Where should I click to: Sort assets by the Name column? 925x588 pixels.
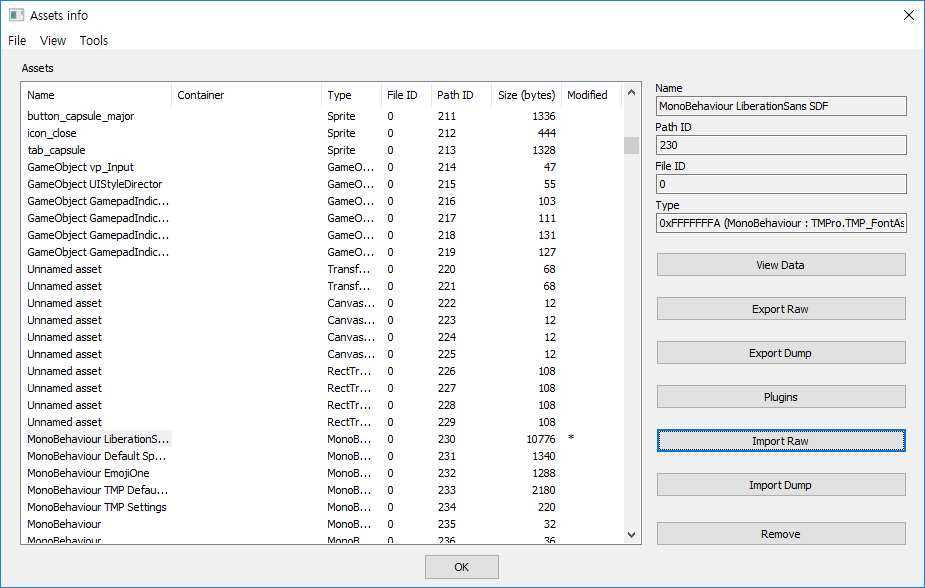point(40,94)
